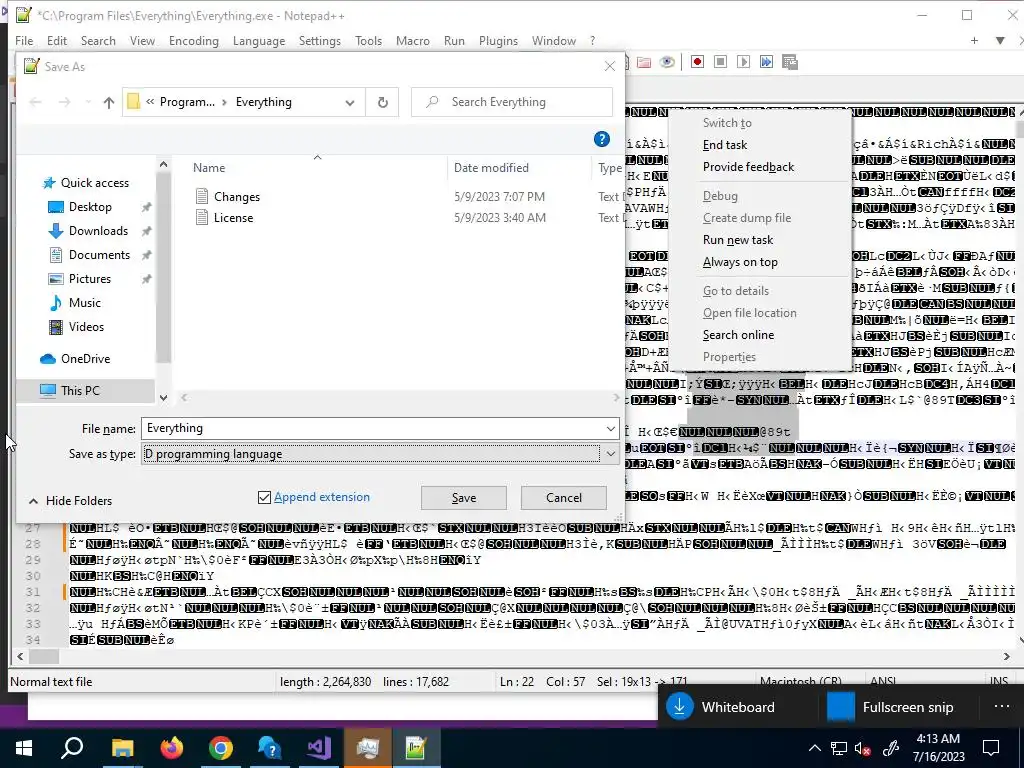Click the Stop recording macro icon
The image size is (1024, 768).
pos(720,62)
